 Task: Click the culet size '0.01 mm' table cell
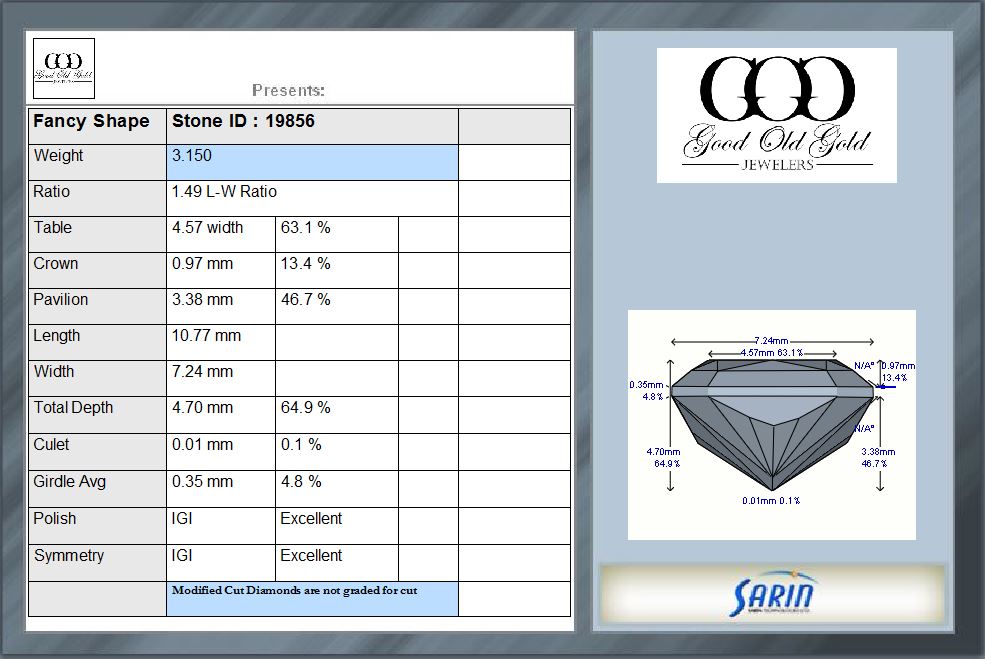tap(220, 452)
